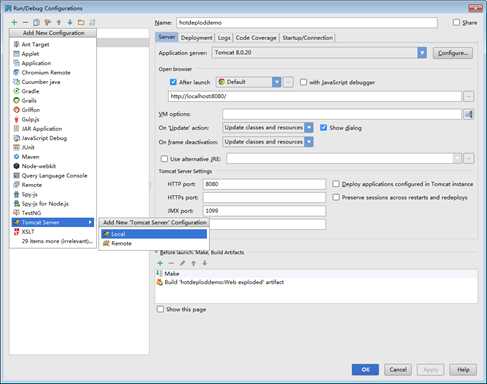Select Application configuration type
487x384 pixels.
click(53, 63)
